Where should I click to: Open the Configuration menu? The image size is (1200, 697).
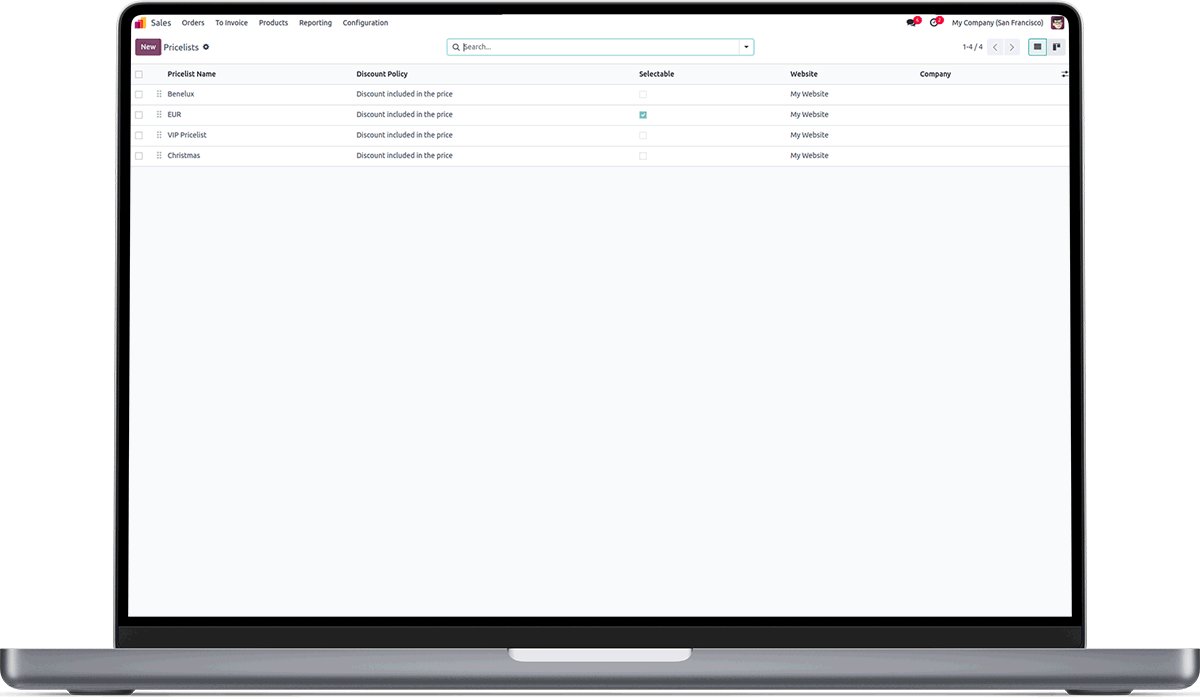click(x=365, y=22)
